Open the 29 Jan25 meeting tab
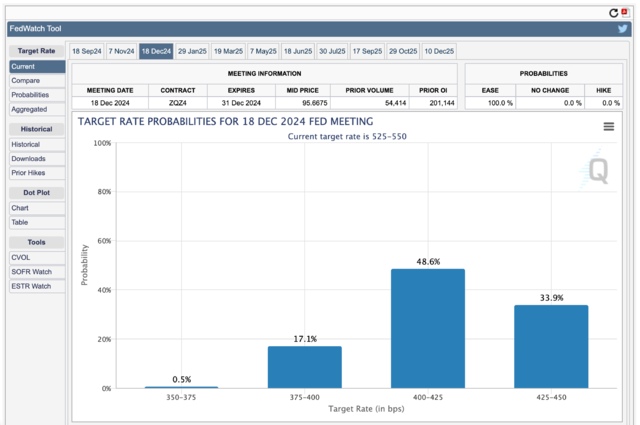This screenshot has height=425, width=640. [192, 51]
